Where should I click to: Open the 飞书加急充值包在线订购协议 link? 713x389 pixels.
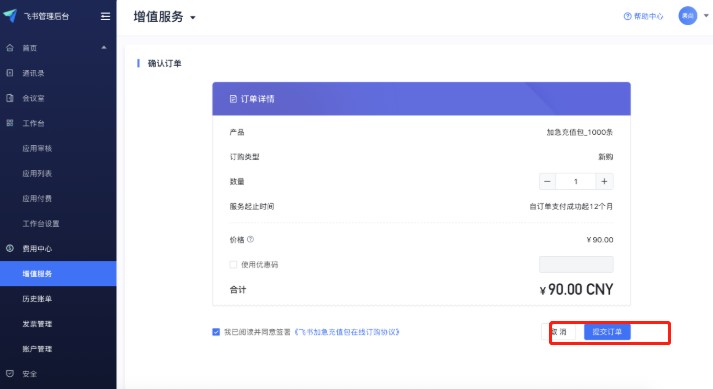click(347, 332)
